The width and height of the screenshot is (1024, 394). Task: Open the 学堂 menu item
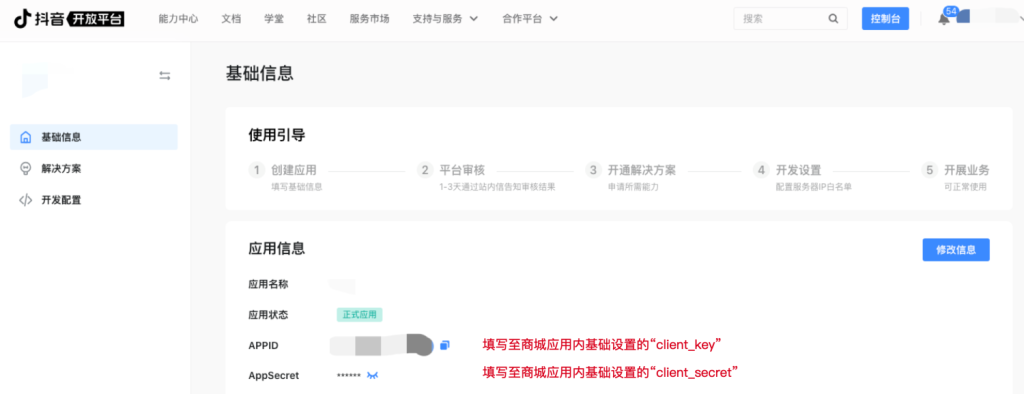pyautogui.click(x=274, y=19)
